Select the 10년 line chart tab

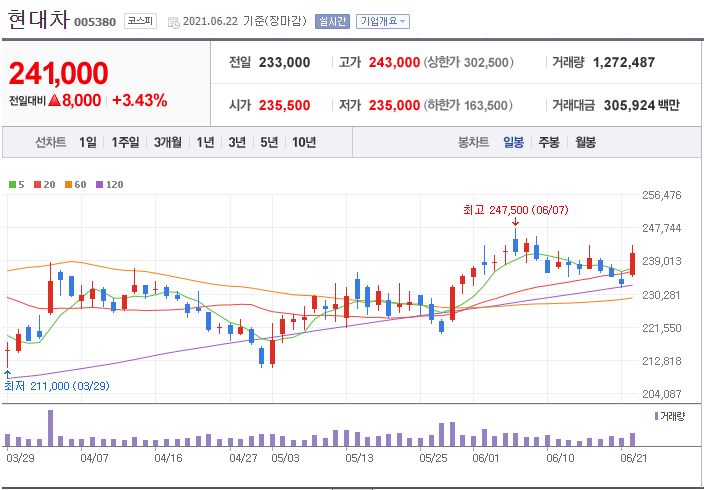[x=304, y=143]
